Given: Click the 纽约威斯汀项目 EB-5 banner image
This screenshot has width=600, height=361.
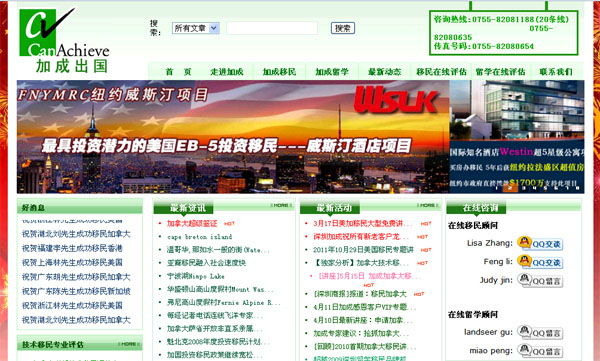Looking at the screenshot, I should tap(233, 137).
